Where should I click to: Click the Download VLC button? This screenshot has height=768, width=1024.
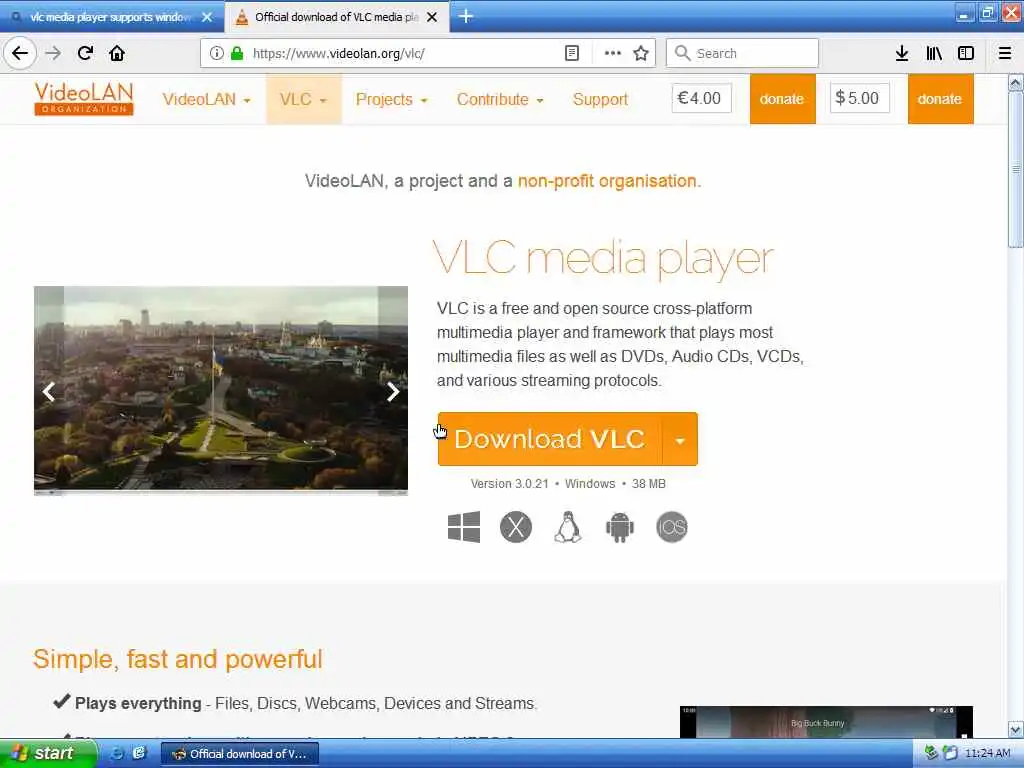click(x=550, y=439)
